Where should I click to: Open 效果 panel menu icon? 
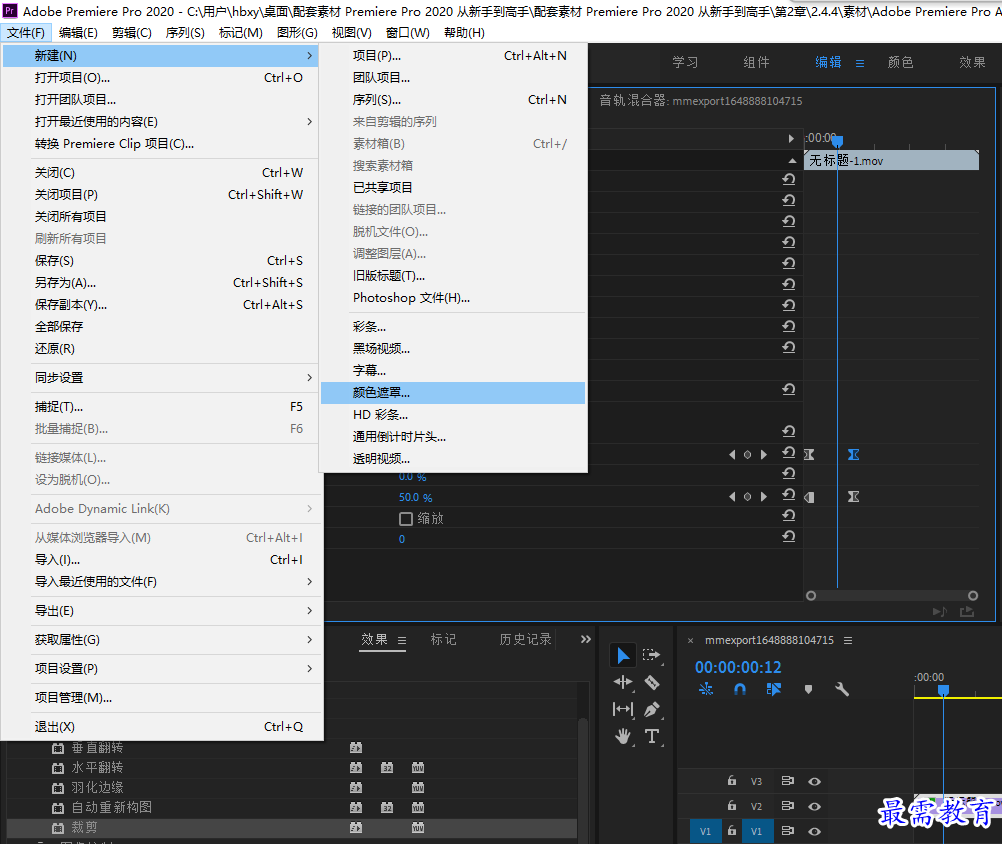click(x=401, y=640)
